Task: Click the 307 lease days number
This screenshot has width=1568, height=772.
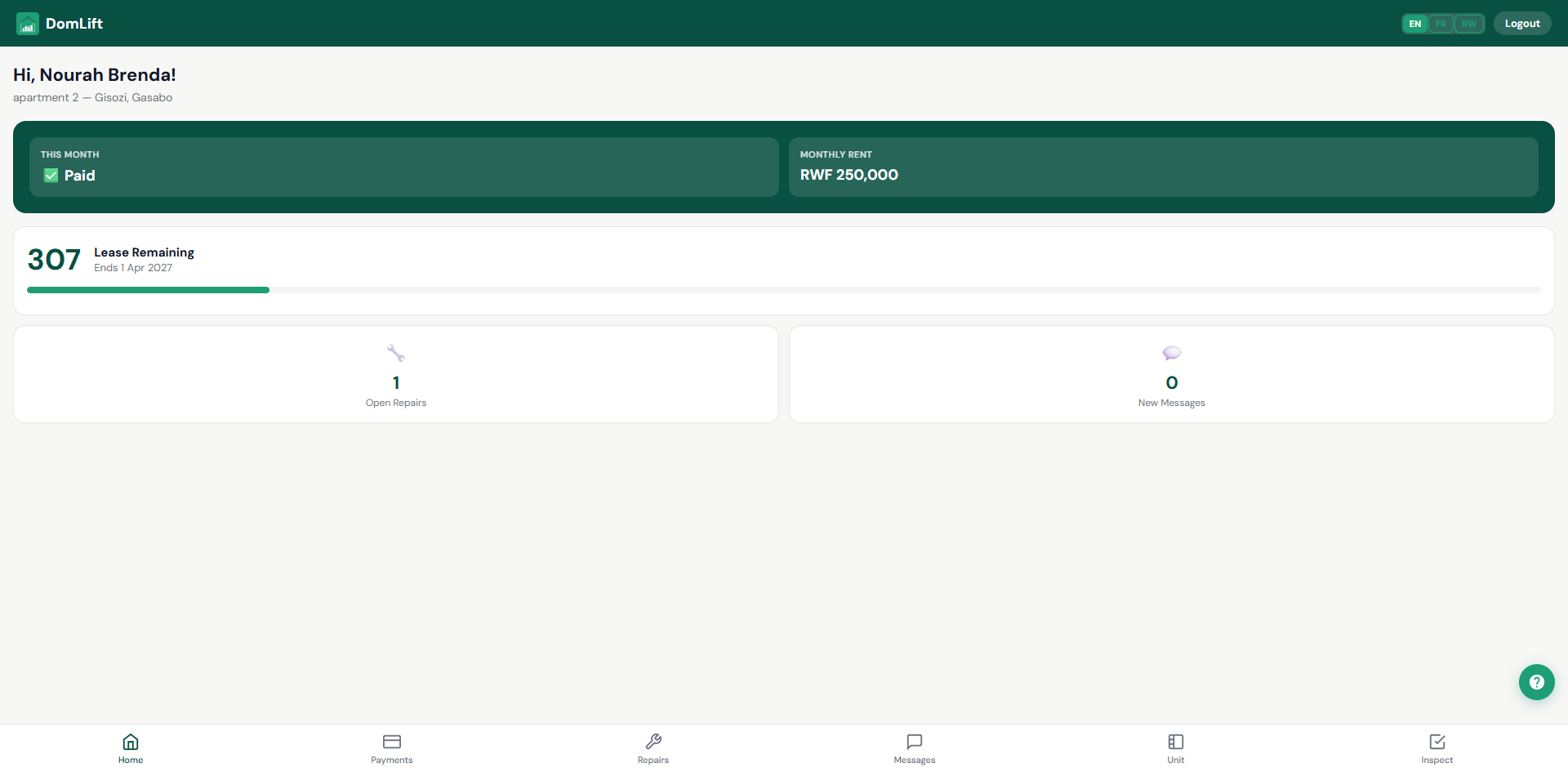Action: tap(54, 260)
